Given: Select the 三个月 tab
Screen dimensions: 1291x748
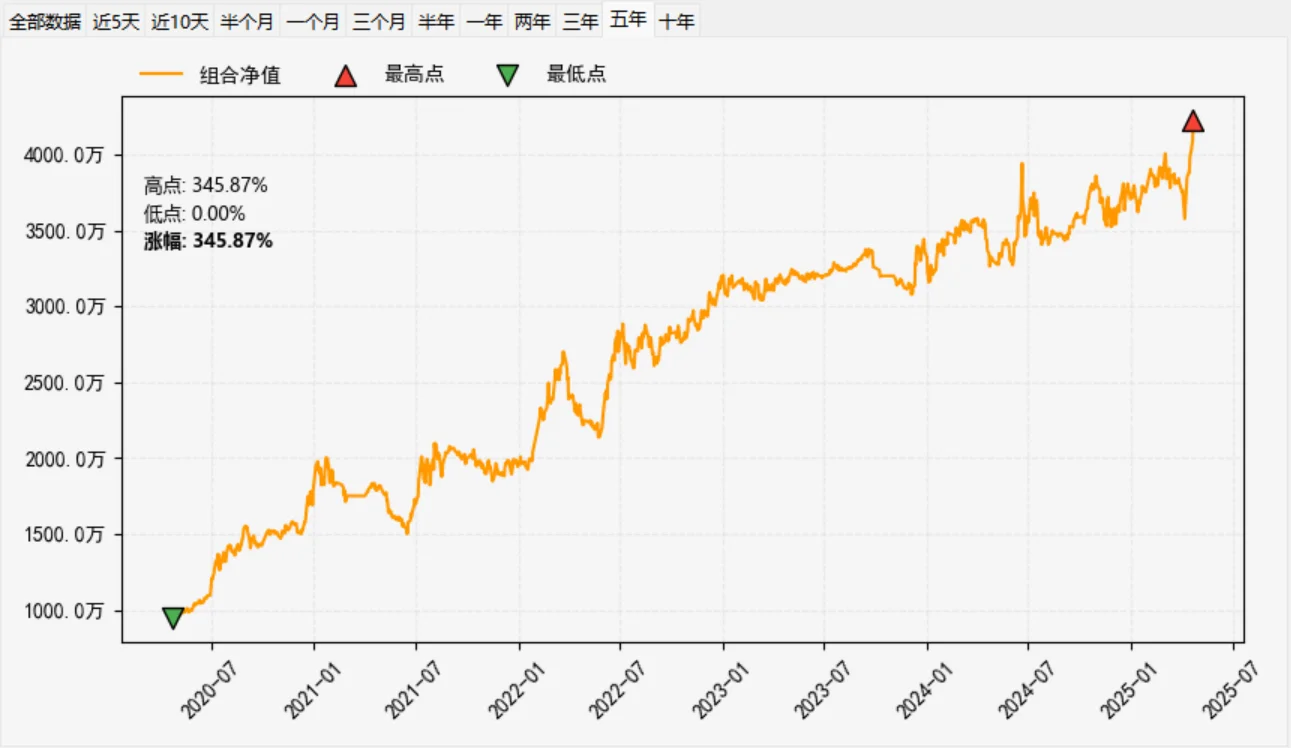Looking at the screenshot, I should click(x=379, y=21).
